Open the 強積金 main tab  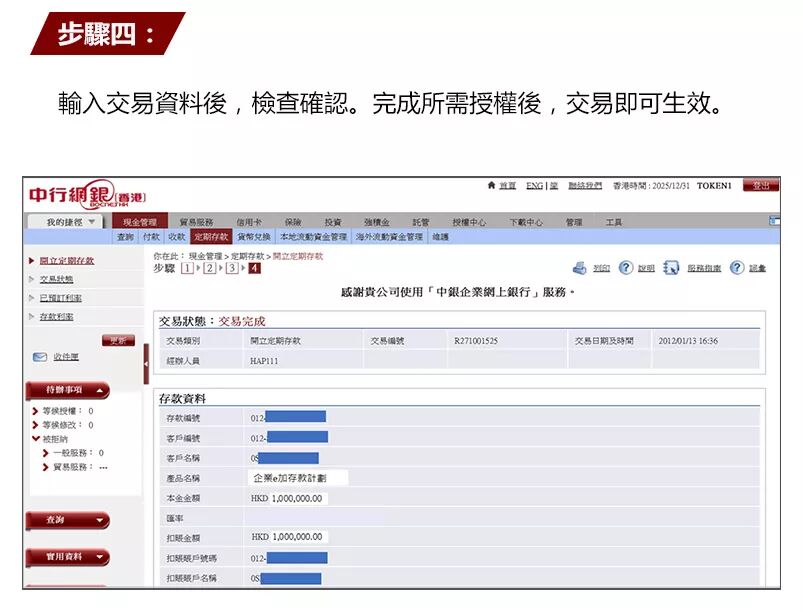(377, 222)
